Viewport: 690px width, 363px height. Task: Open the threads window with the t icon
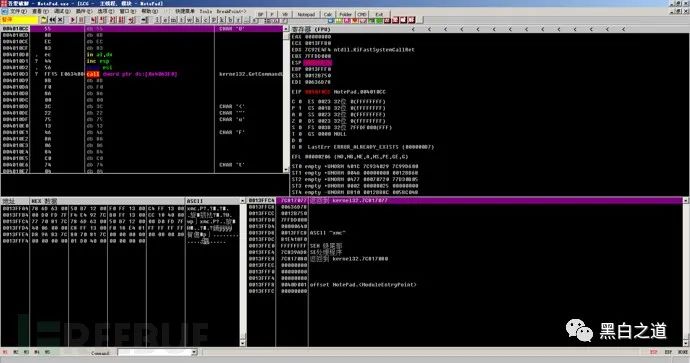click(x=181, y=20)
